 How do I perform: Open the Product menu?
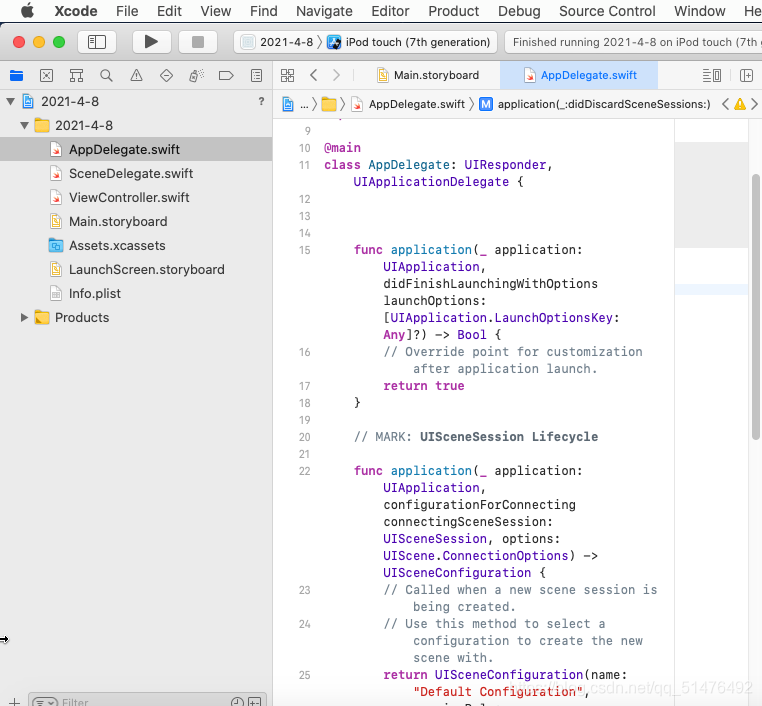click(453, 11)
